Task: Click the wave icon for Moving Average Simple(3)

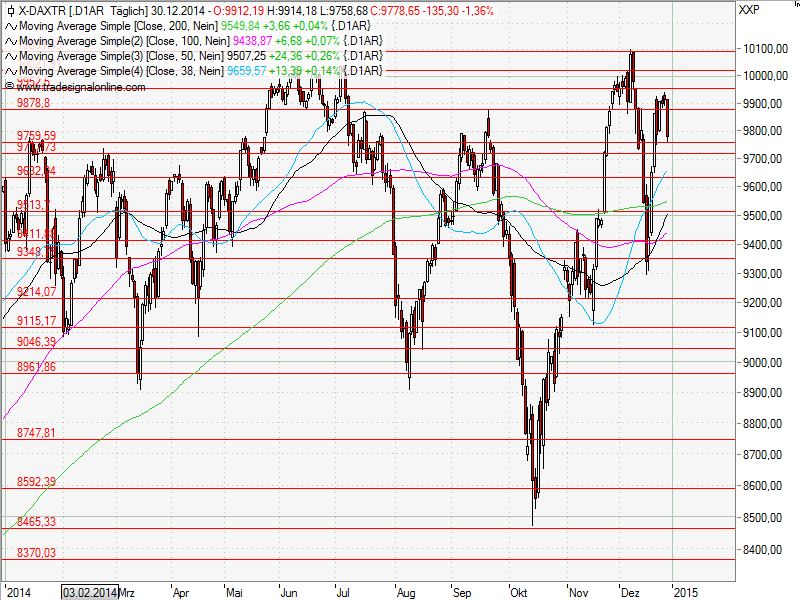Action: click(9, 56)
